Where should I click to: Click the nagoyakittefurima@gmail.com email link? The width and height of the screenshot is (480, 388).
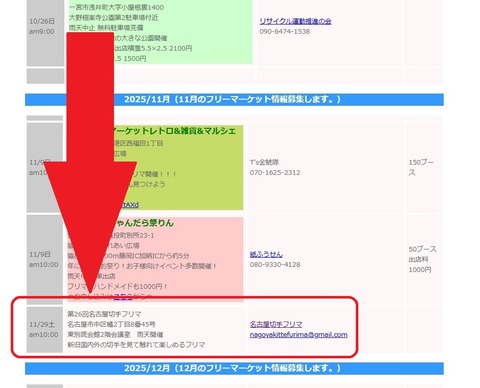click(299, 335)
